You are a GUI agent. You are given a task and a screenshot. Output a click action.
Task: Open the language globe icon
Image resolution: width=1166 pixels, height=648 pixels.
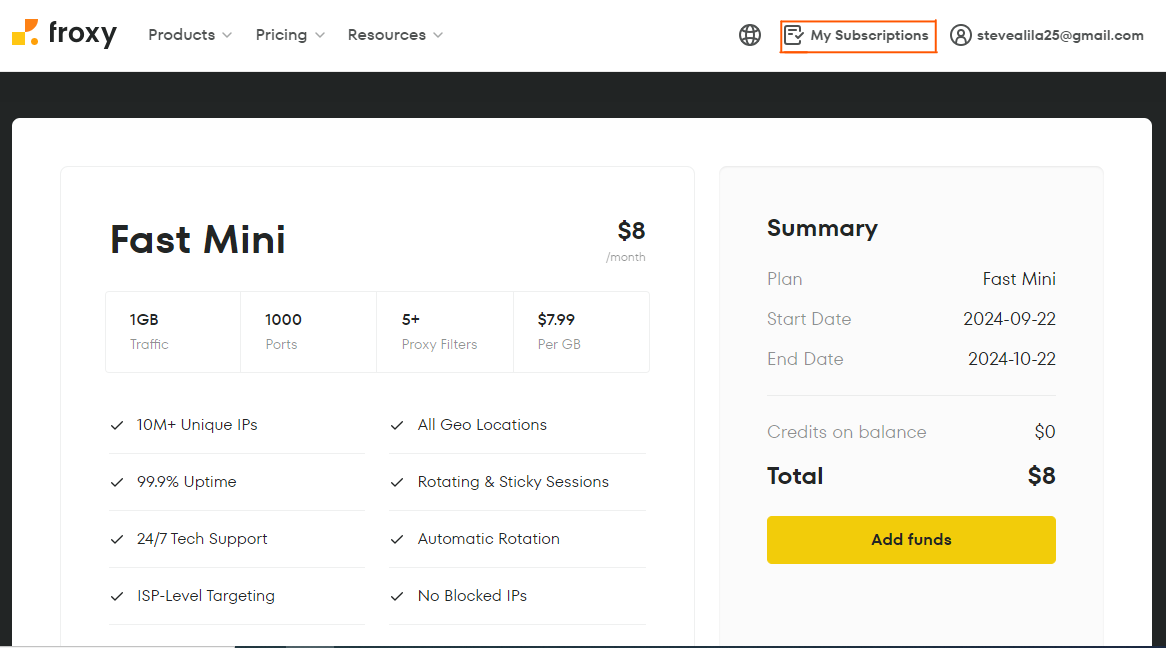[750, 35]
